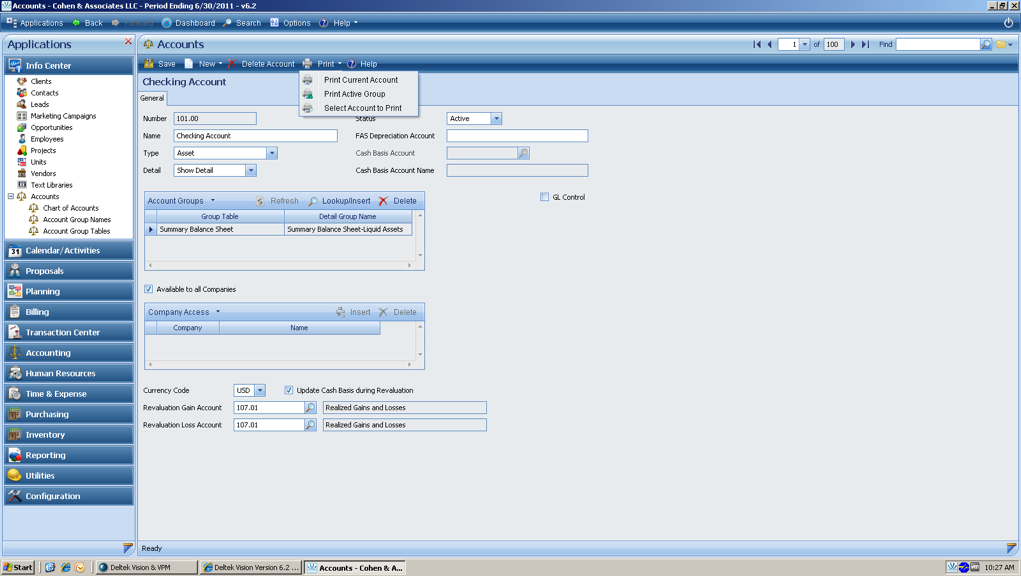Screen dimensions: 1021x576
Task: Expand the Type dropdown
Action: tap(271, 153)
